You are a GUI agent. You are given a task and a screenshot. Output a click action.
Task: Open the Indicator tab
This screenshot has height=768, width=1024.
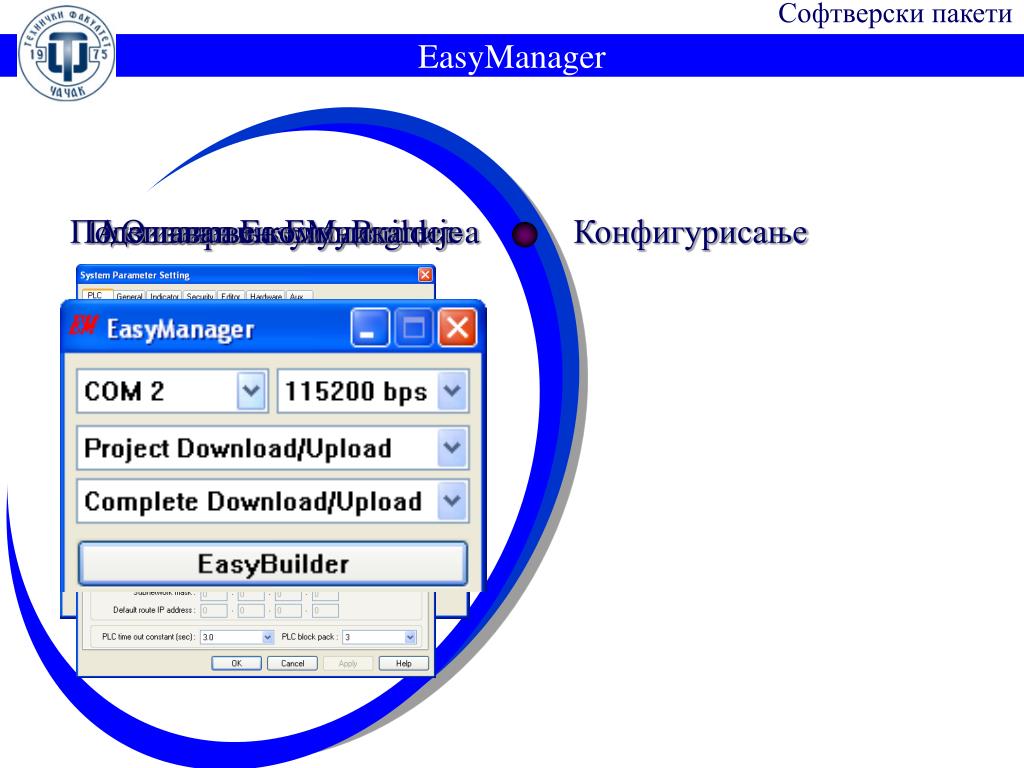[x=165, y=296]
